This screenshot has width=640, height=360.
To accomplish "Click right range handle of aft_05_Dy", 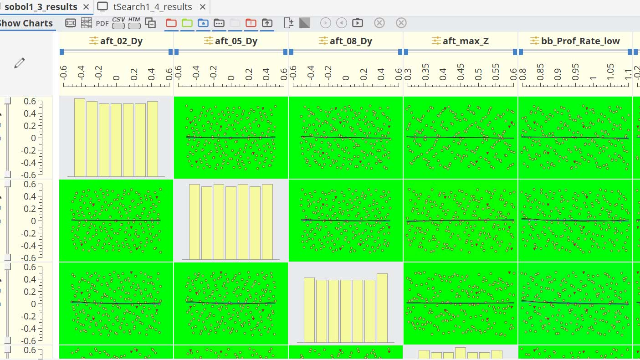I will tap(285, 52).
